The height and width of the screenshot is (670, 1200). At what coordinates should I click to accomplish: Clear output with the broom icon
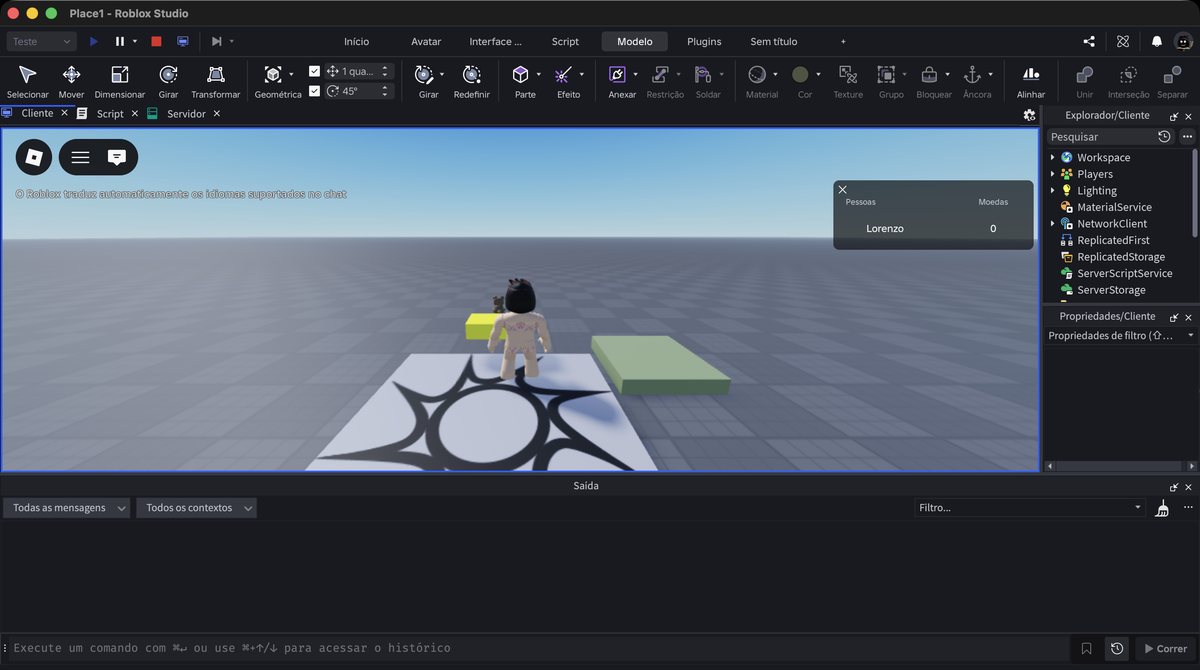tap(1162, 508)
